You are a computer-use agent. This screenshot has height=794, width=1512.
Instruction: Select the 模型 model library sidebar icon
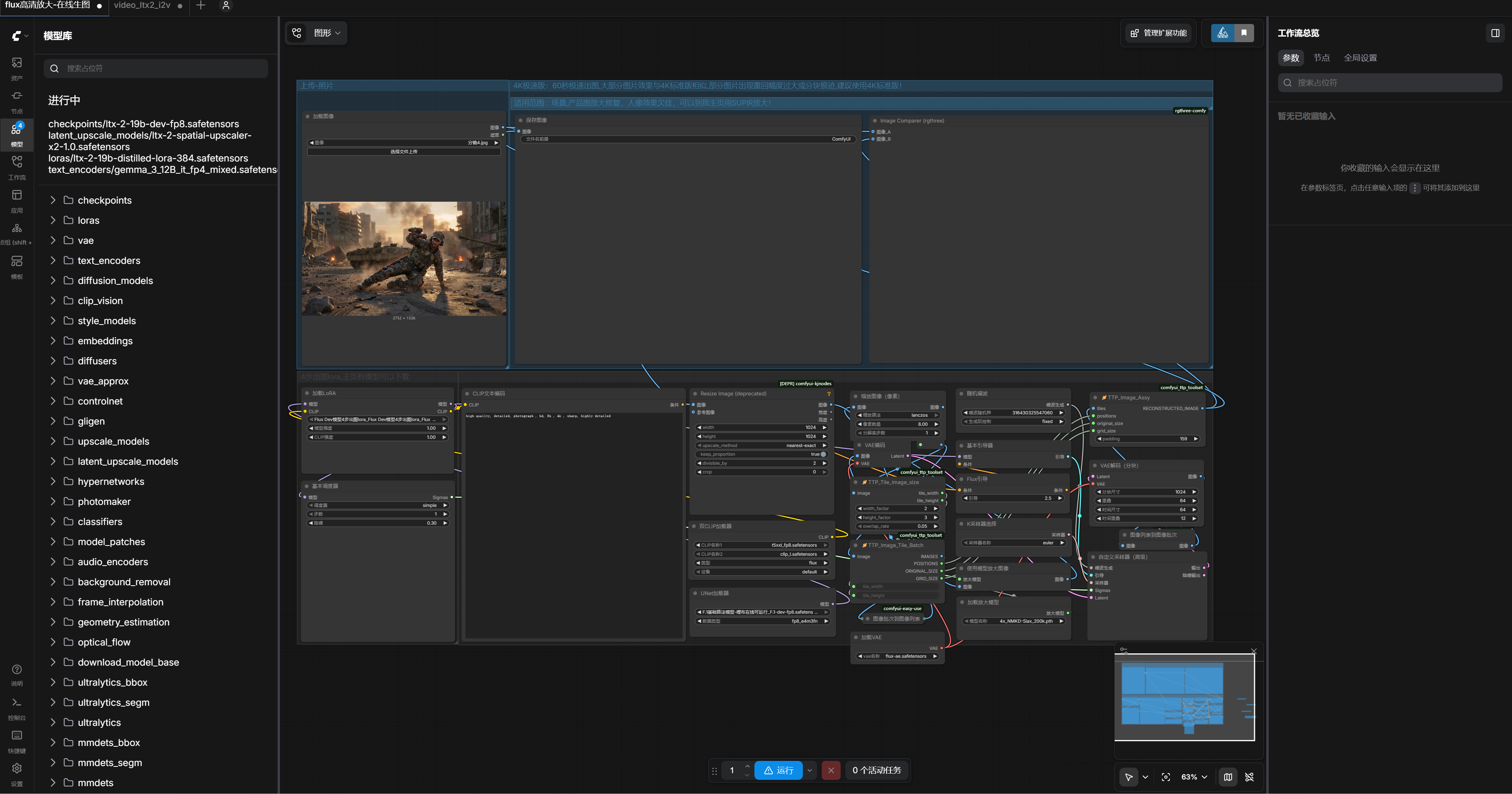17,134
